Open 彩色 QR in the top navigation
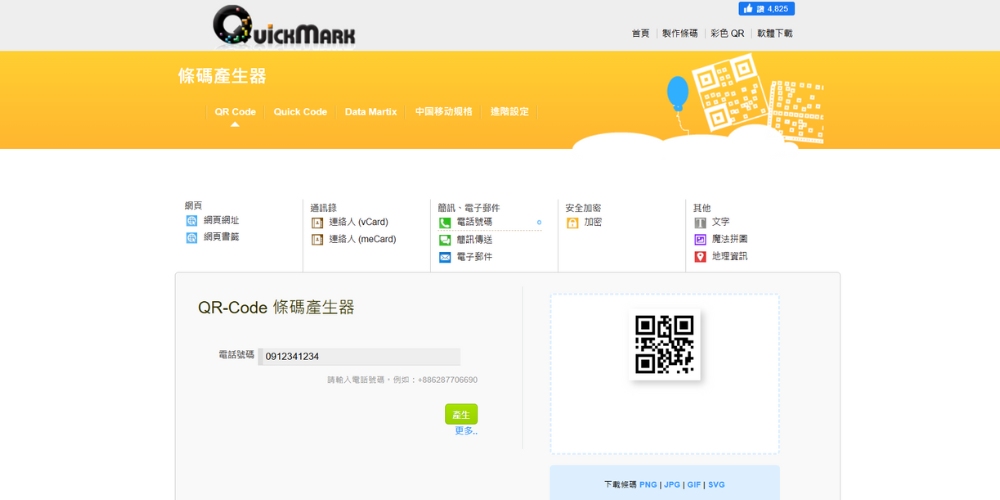1000x500 pixels. click(x=728, y=33)
